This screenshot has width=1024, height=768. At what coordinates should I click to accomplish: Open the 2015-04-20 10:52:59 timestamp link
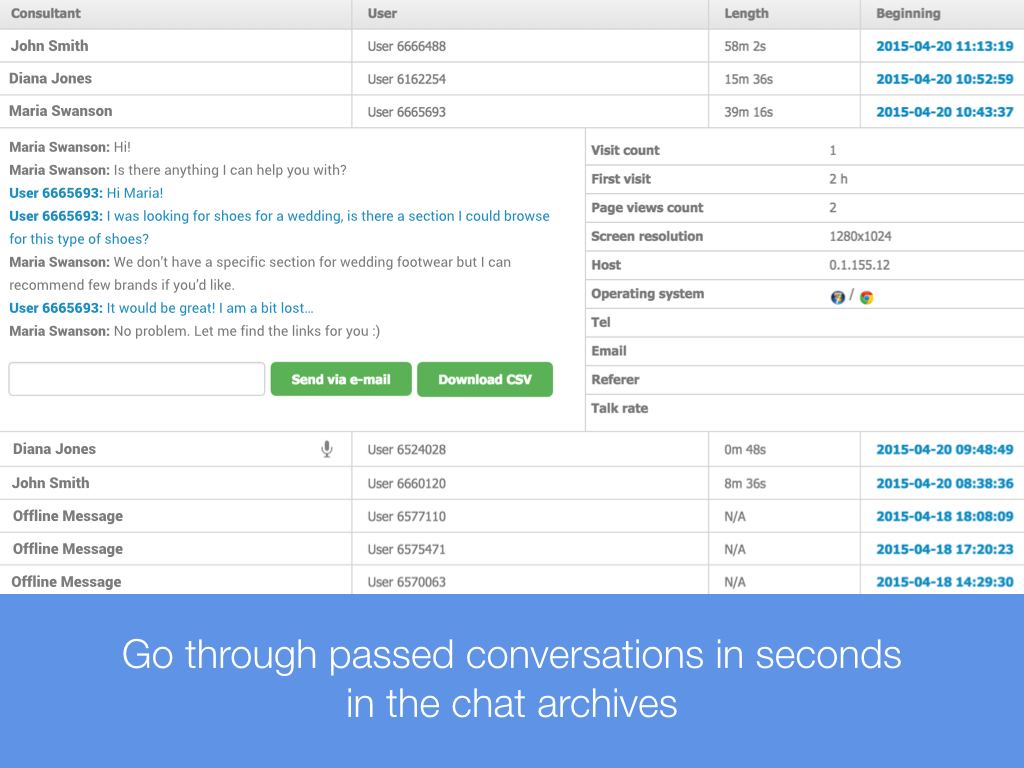(x=944, y=79)
